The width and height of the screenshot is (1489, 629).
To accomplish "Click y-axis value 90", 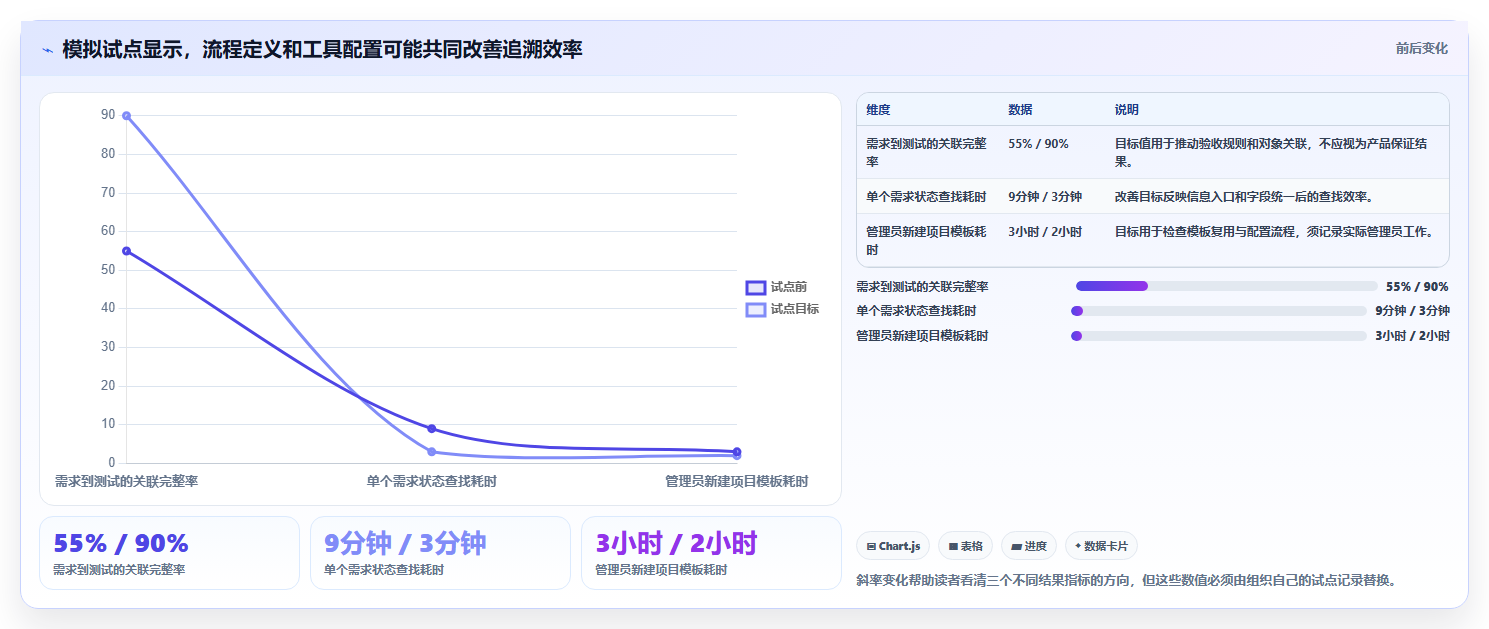I will point(108,115).
